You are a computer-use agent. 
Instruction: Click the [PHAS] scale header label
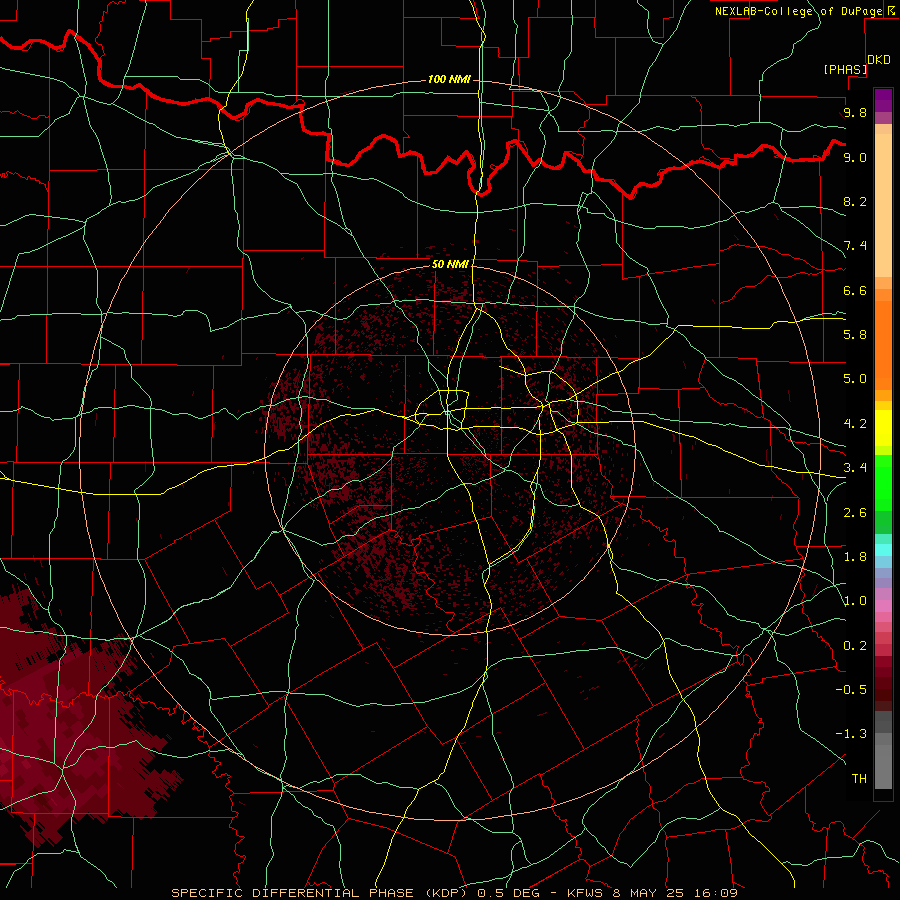pyautogui.click(x=845, y=69)
